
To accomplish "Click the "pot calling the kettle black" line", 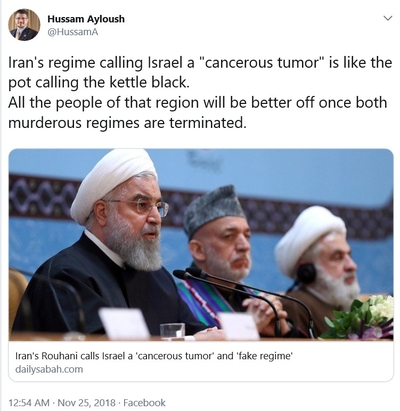I will pyautogui.click(x=99, y=83).
